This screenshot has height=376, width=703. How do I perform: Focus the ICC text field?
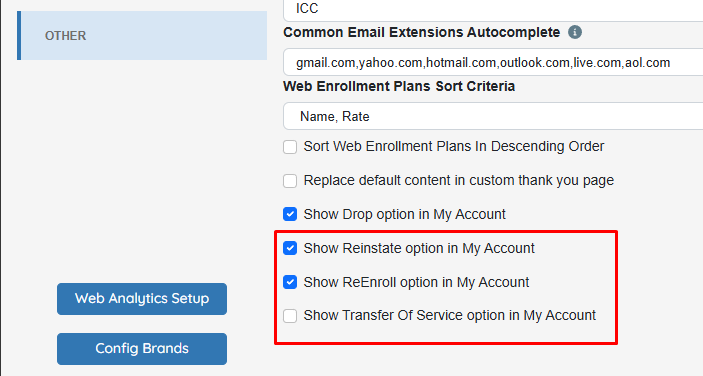[x=493, y=10]
